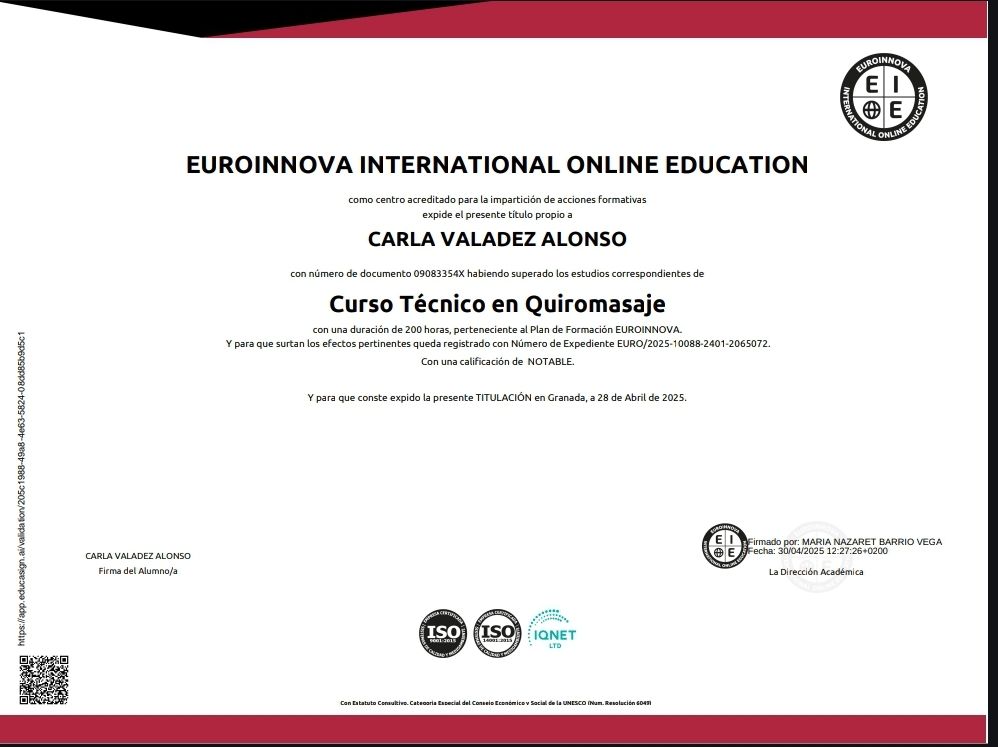Click the document number 09083354X line
Image resolution: width=998 pixels, height=747 pixels.
click(x=497, y=273)
